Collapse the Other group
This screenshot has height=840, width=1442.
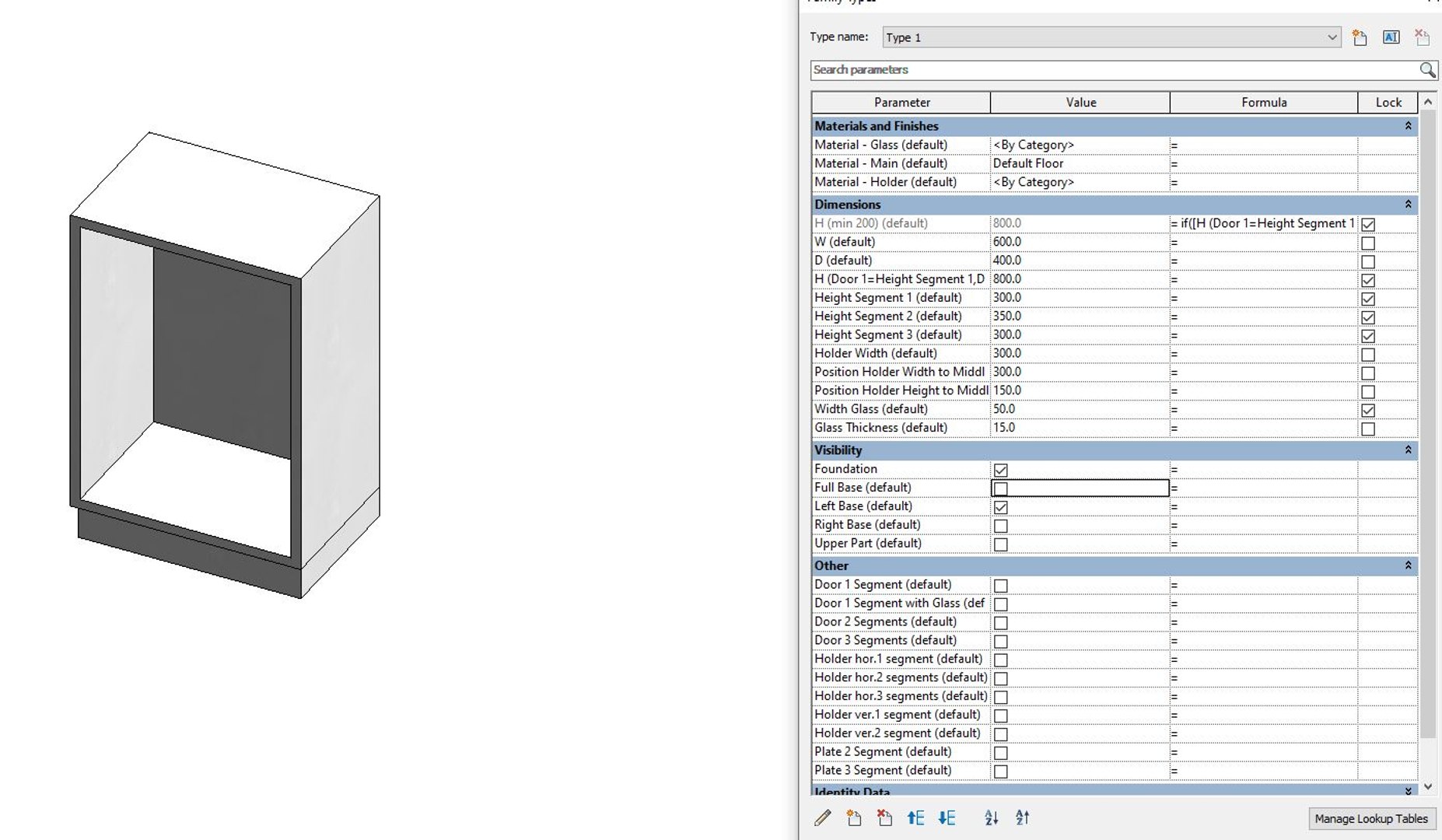tap(1408, 566)
